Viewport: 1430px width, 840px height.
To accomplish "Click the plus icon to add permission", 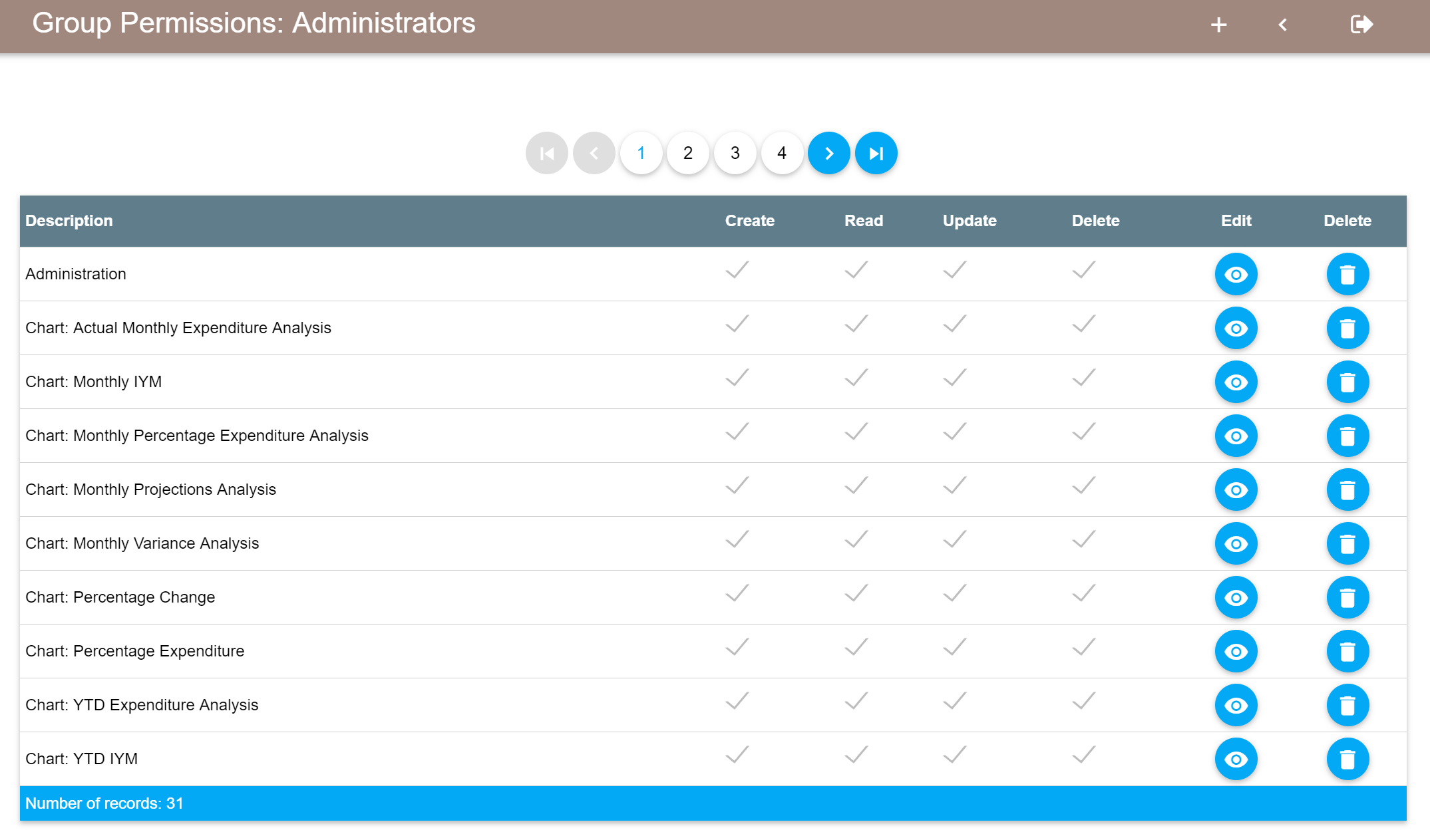I will click(1218, 25).
